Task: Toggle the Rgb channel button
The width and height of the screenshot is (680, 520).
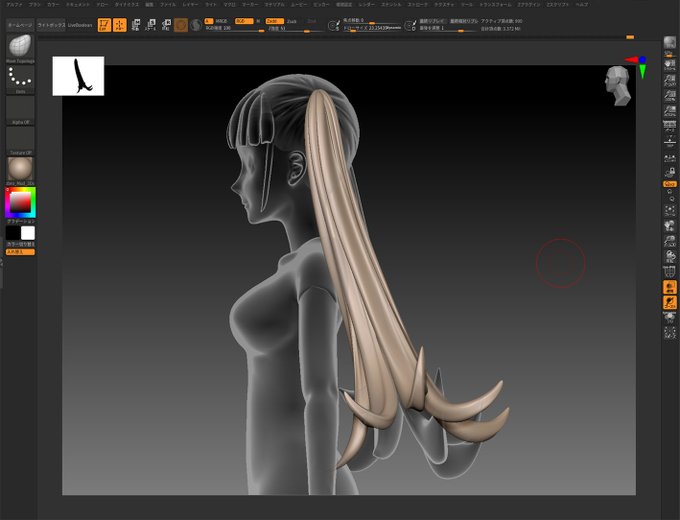Action: coord(244,21)
